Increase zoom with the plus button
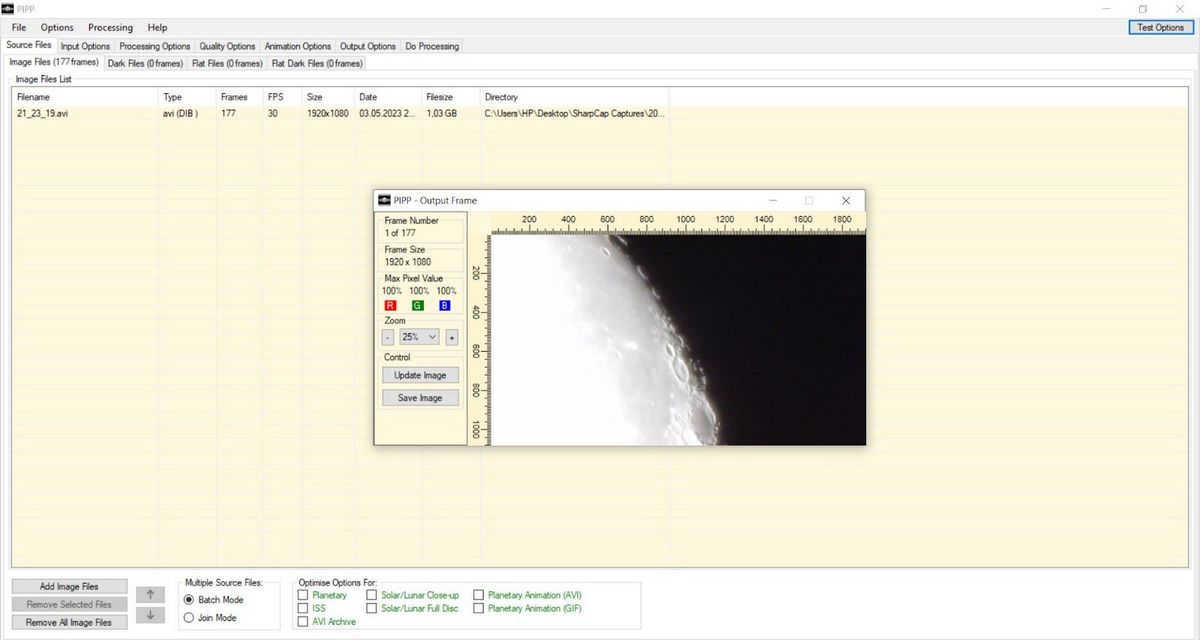Image resolution: width=1200 pixels, height=640 pixels. [x=452, y=338]
